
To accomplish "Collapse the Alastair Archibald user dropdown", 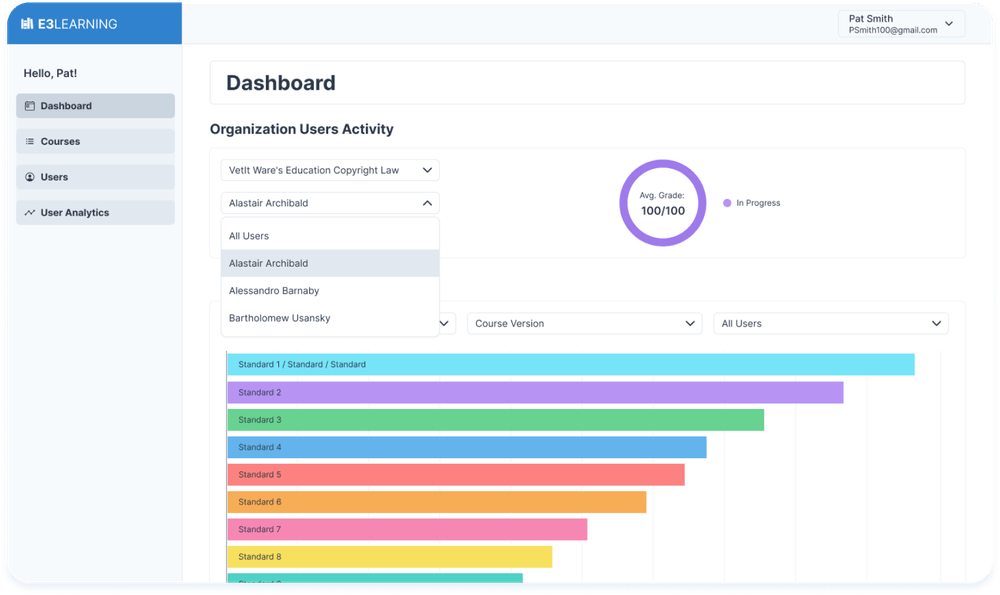I will click(x=427, y=203).
